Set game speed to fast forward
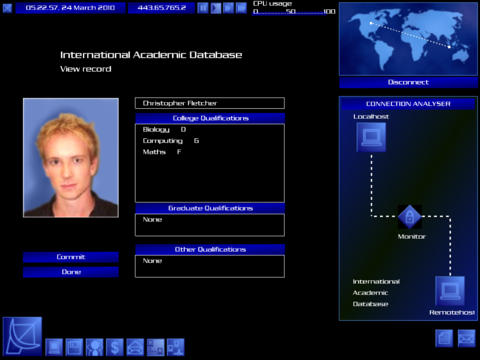 point(228,8)
